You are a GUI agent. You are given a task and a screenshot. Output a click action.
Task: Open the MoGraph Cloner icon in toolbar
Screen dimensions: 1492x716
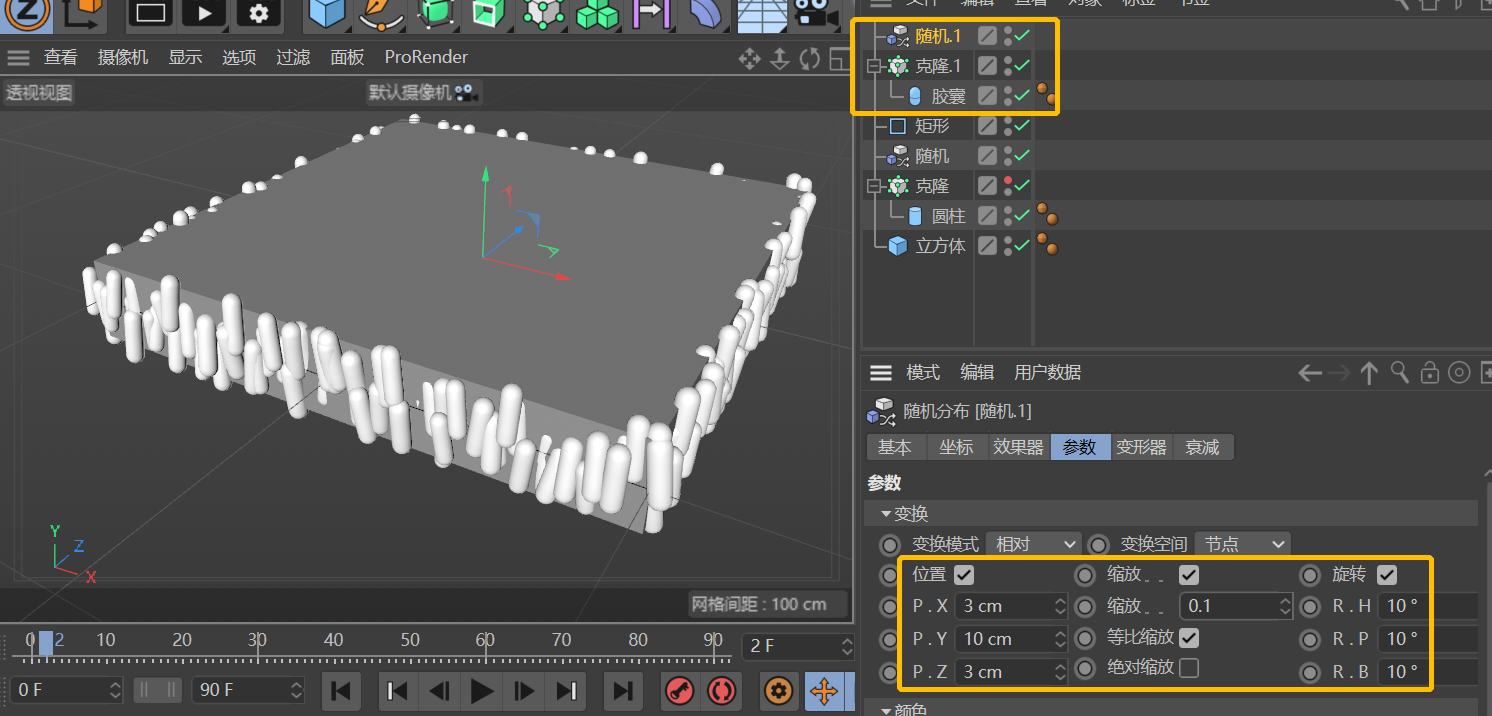[543, 14]
